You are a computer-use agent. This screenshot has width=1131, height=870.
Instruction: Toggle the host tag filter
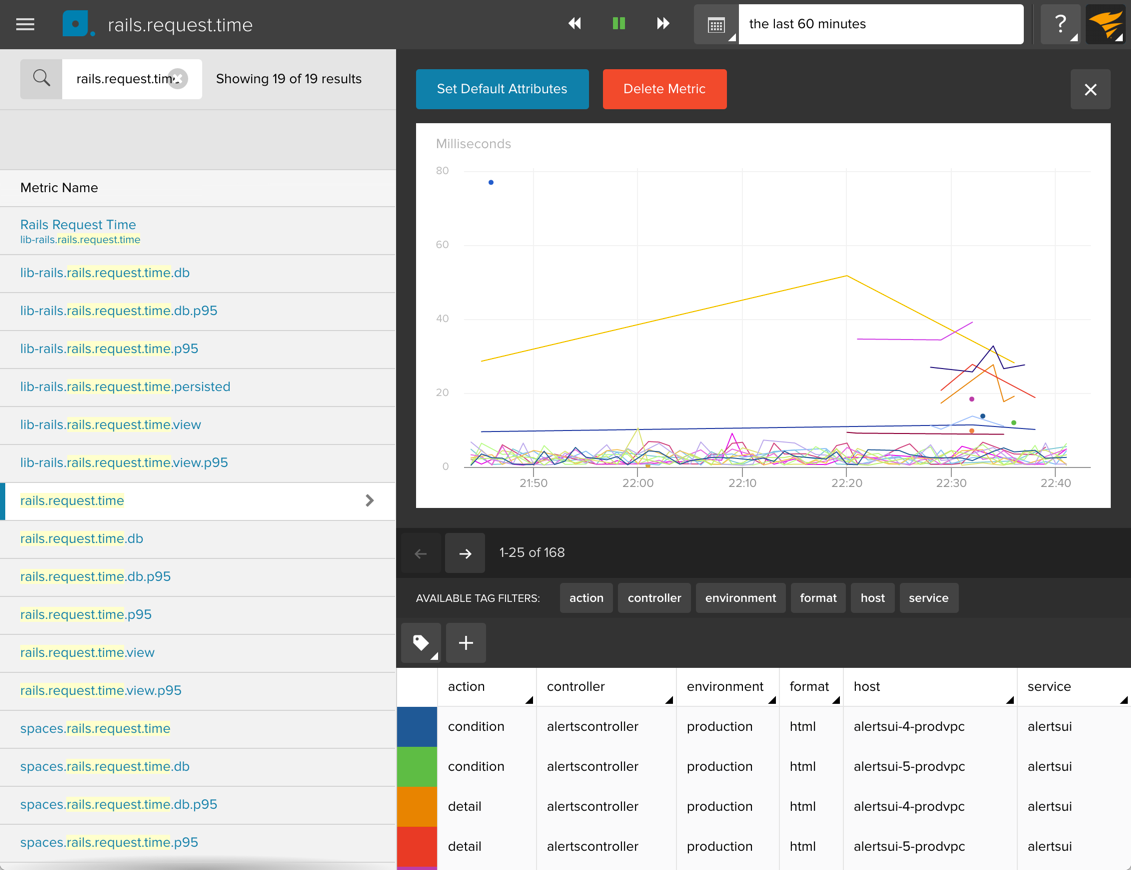tap(872, 598)
